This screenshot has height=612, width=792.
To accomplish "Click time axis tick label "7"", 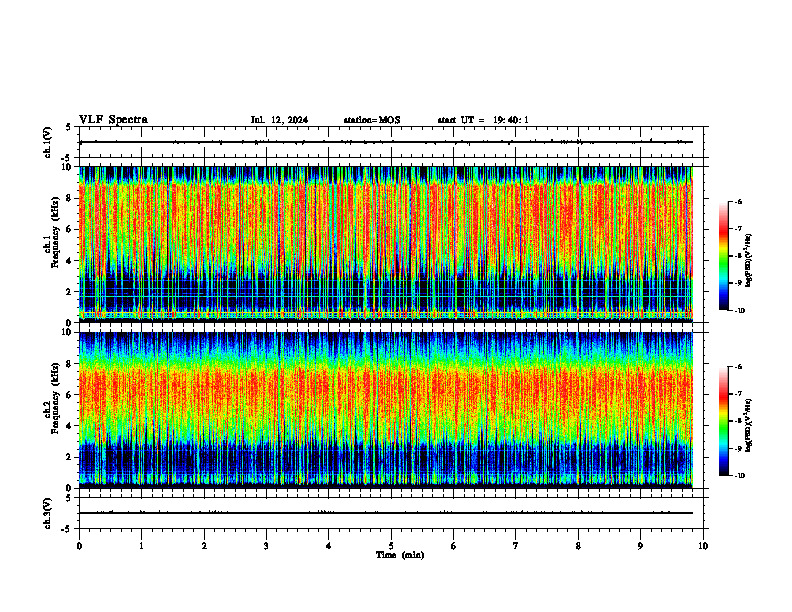I will tap(516, 546).
